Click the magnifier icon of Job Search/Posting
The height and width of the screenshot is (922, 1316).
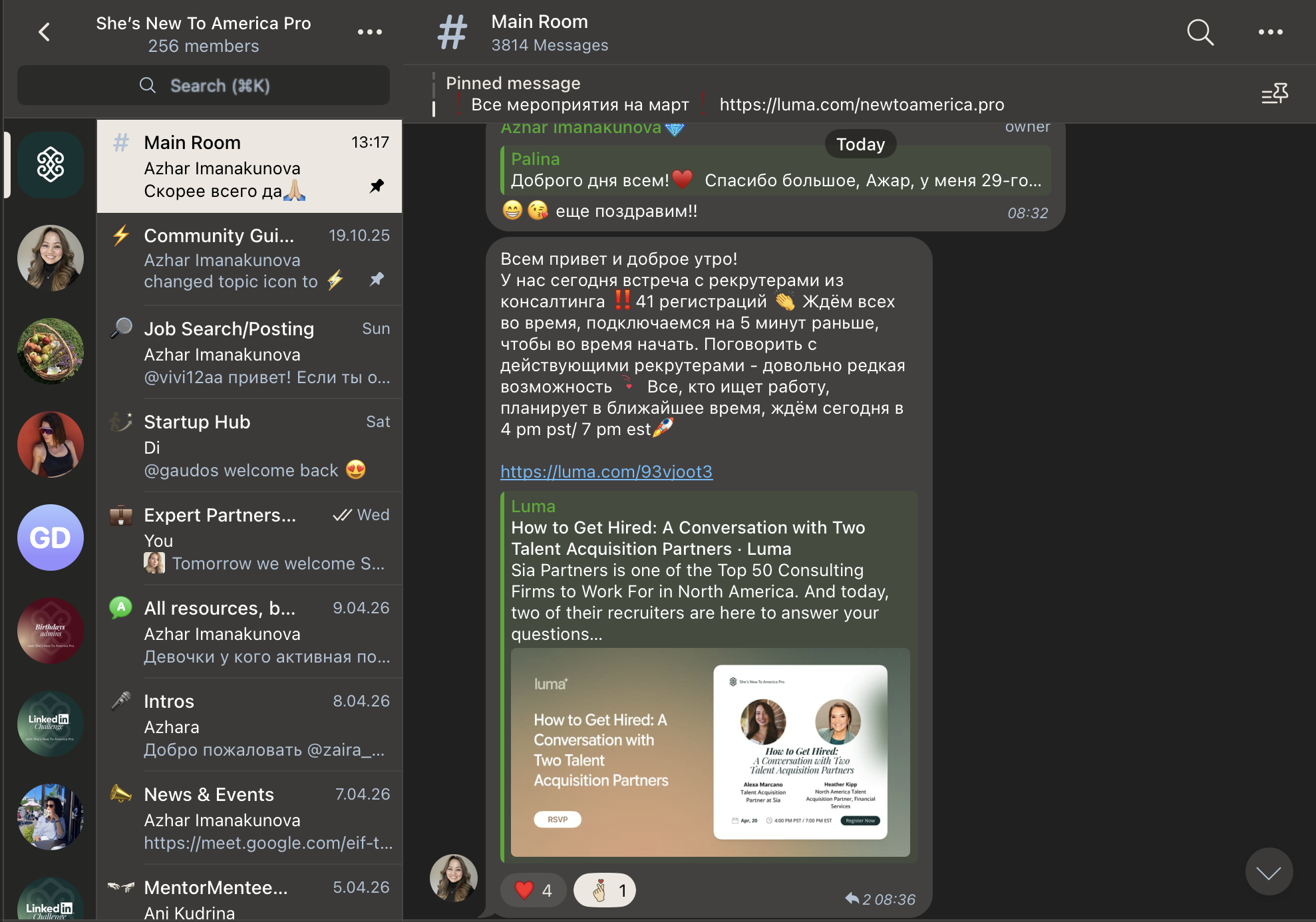(121, 327)
